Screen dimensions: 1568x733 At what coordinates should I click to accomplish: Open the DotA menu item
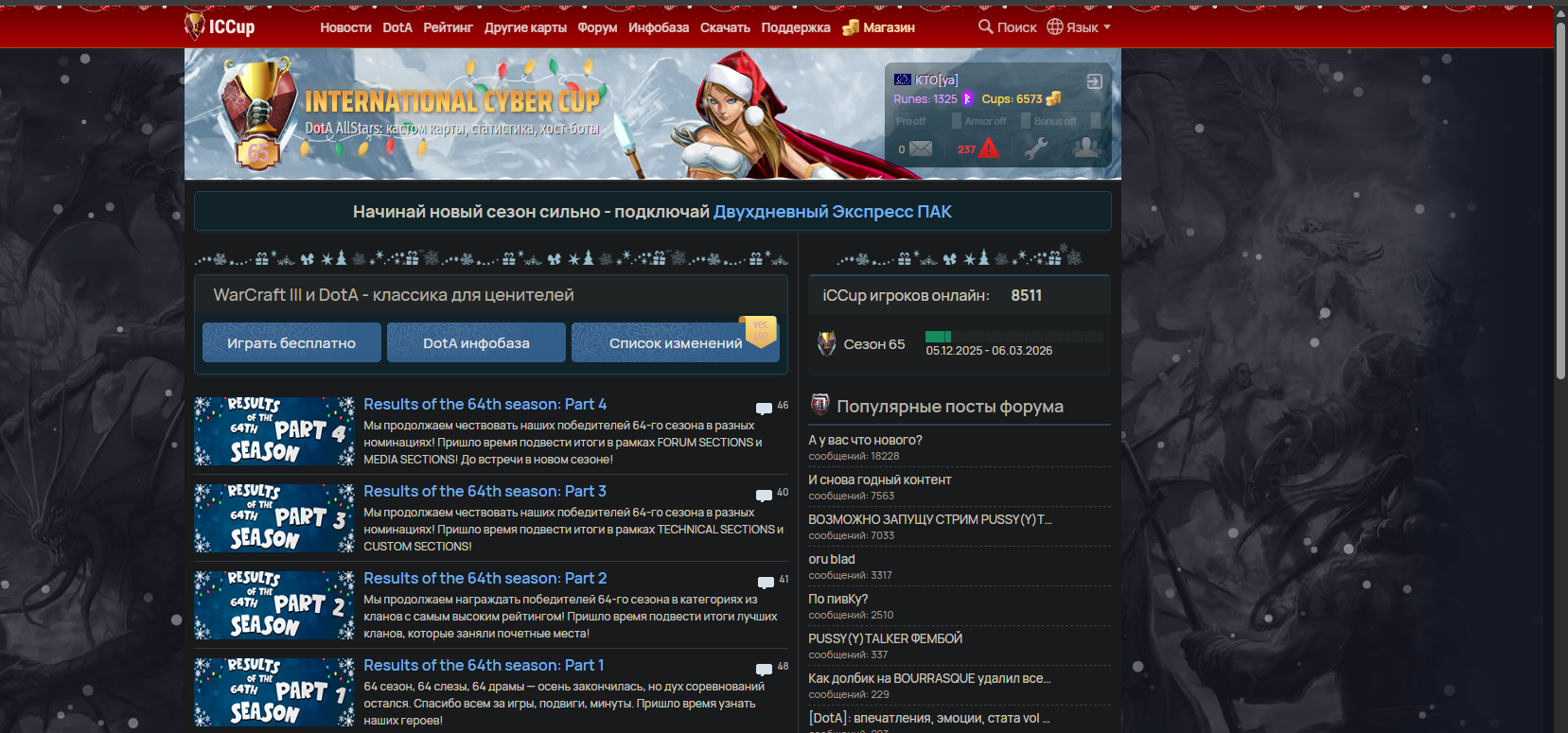(397, 27)
